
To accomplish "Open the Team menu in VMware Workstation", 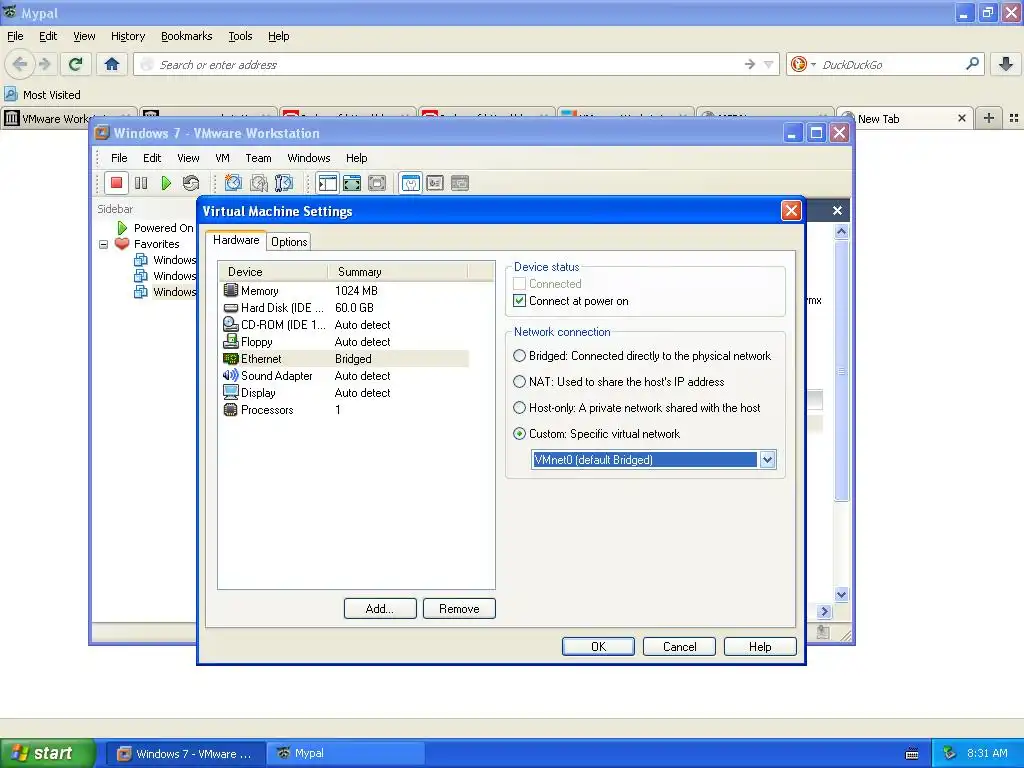I will coord(258,158).
